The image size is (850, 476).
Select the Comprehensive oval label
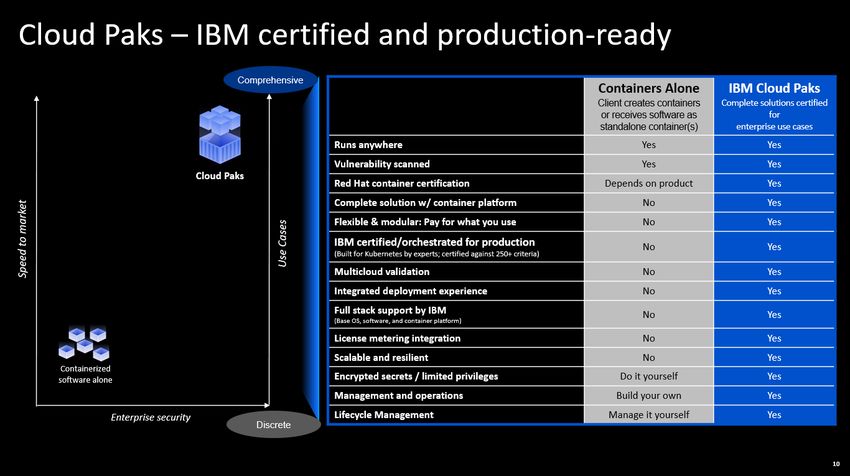[x=270, y=80]
